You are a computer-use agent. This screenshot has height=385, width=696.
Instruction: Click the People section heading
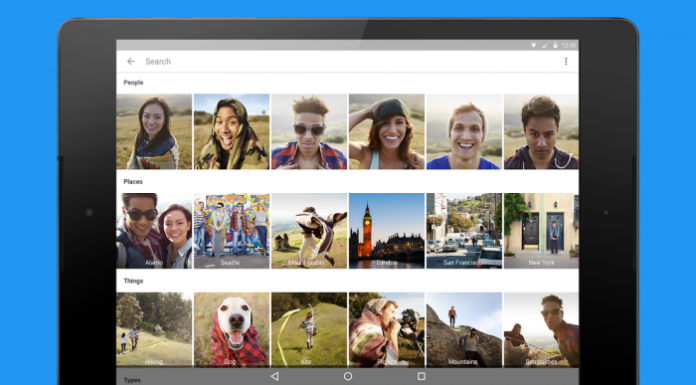133,83
